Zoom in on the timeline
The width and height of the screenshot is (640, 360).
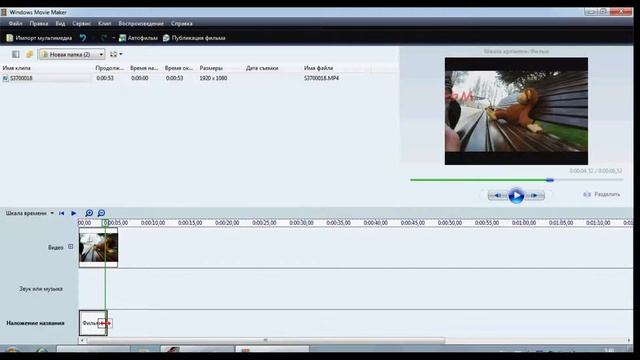(x=89, y=213)
